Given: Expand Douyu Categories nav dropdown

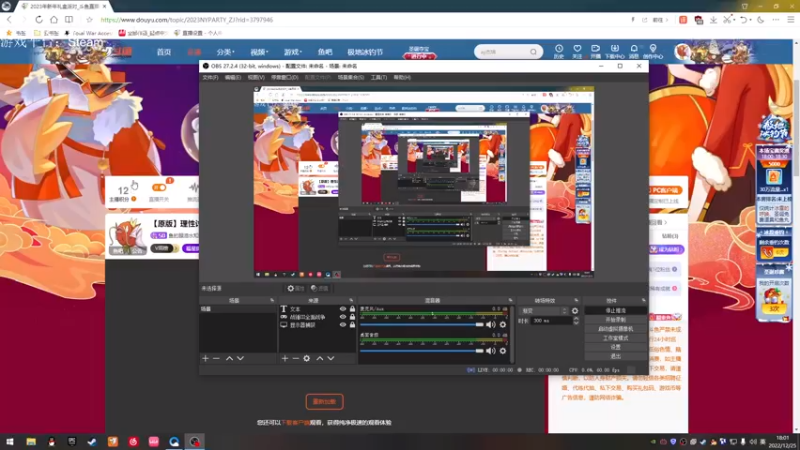Looking at the screenshot, I should point(225,52).
